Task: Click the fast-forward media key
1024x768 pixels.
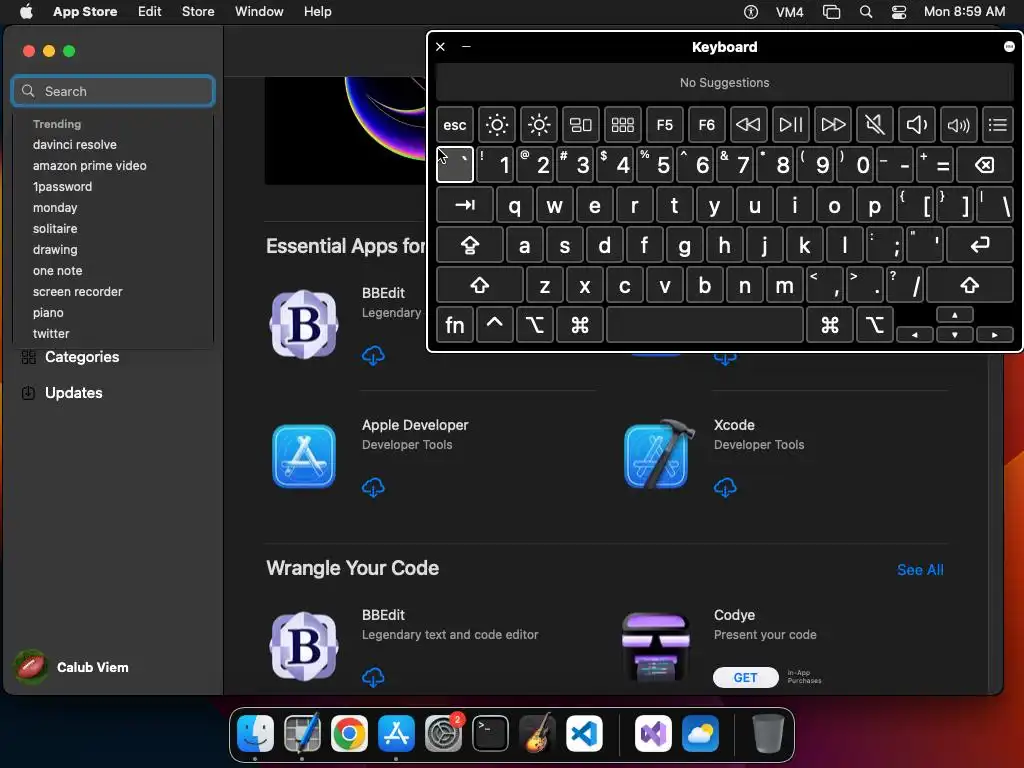Action: [833, 125]
